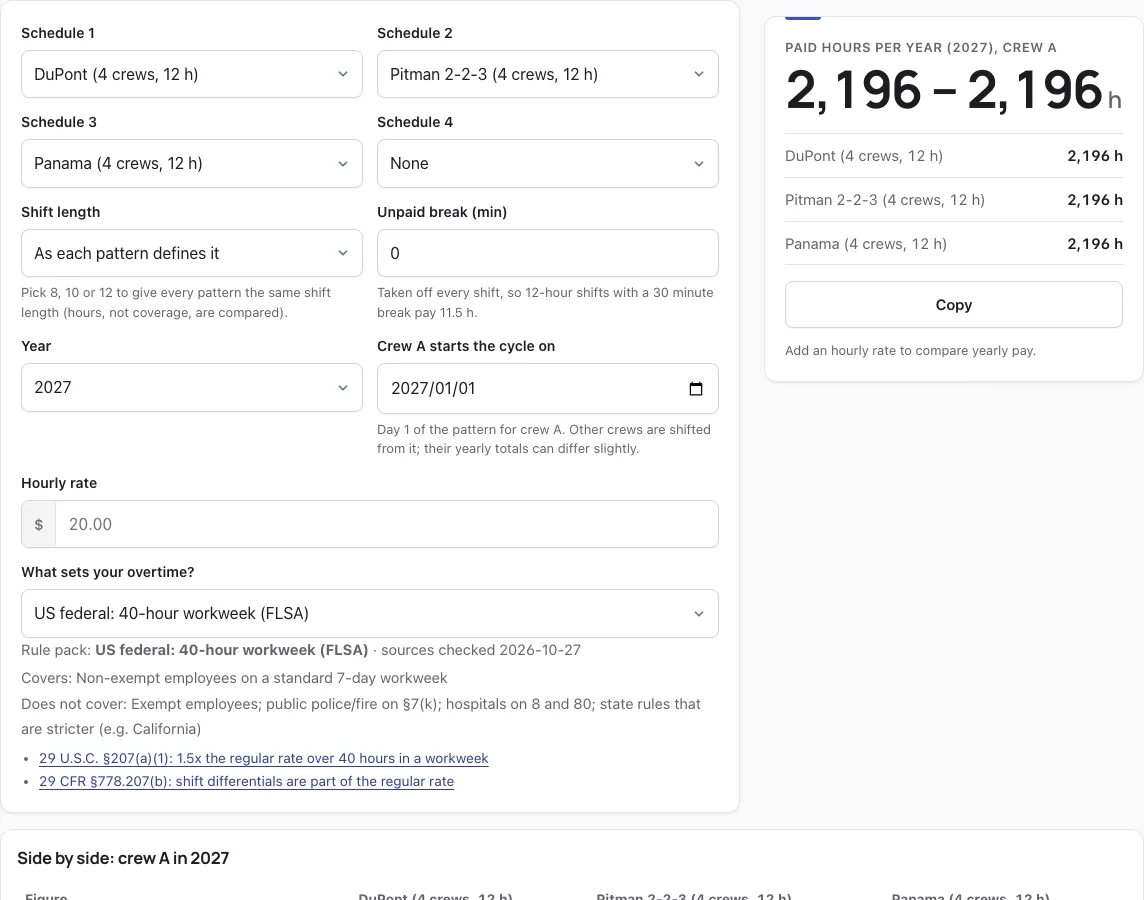Click the large 2,196 – 2,196 h total
1144x900 pixels.
click(954, 90)
